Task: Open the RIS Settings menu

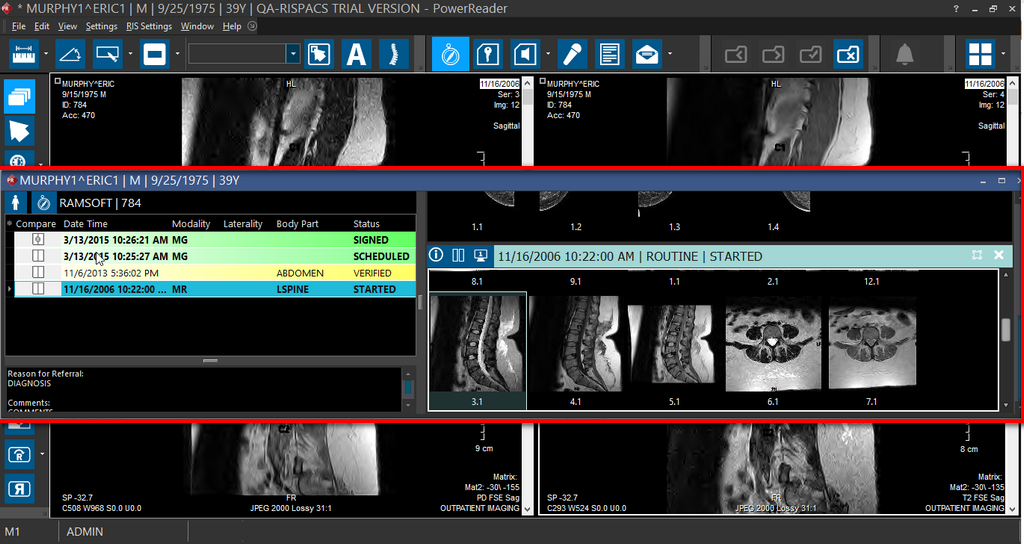Action: pyautogui.click(x=149, y=26)
